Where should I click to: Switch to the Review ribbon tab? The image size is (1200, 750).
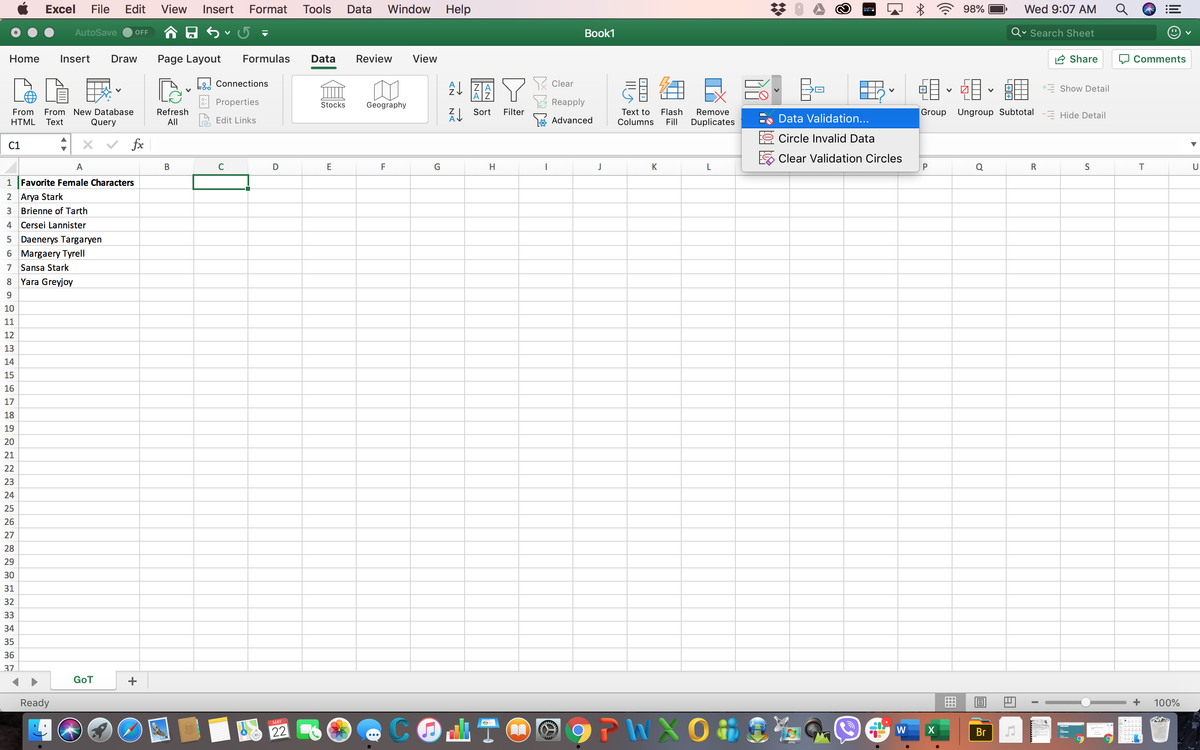click(374, 59)
